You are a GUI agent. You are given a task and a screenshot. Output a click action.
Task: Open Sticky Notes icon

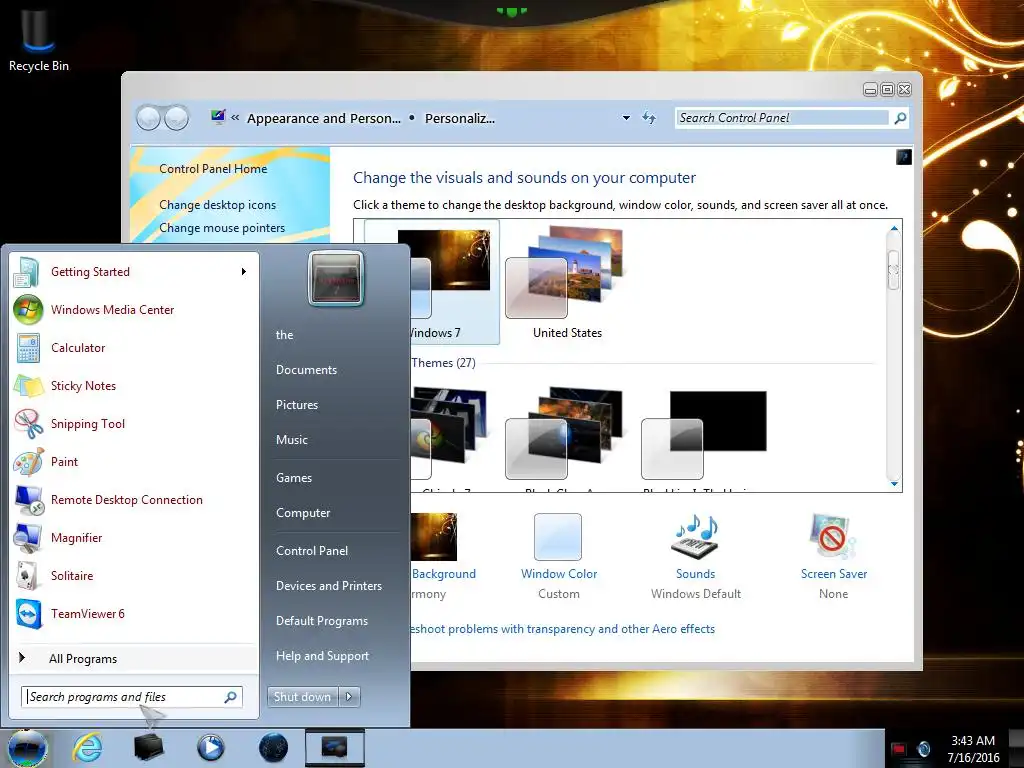coord(28,385)
